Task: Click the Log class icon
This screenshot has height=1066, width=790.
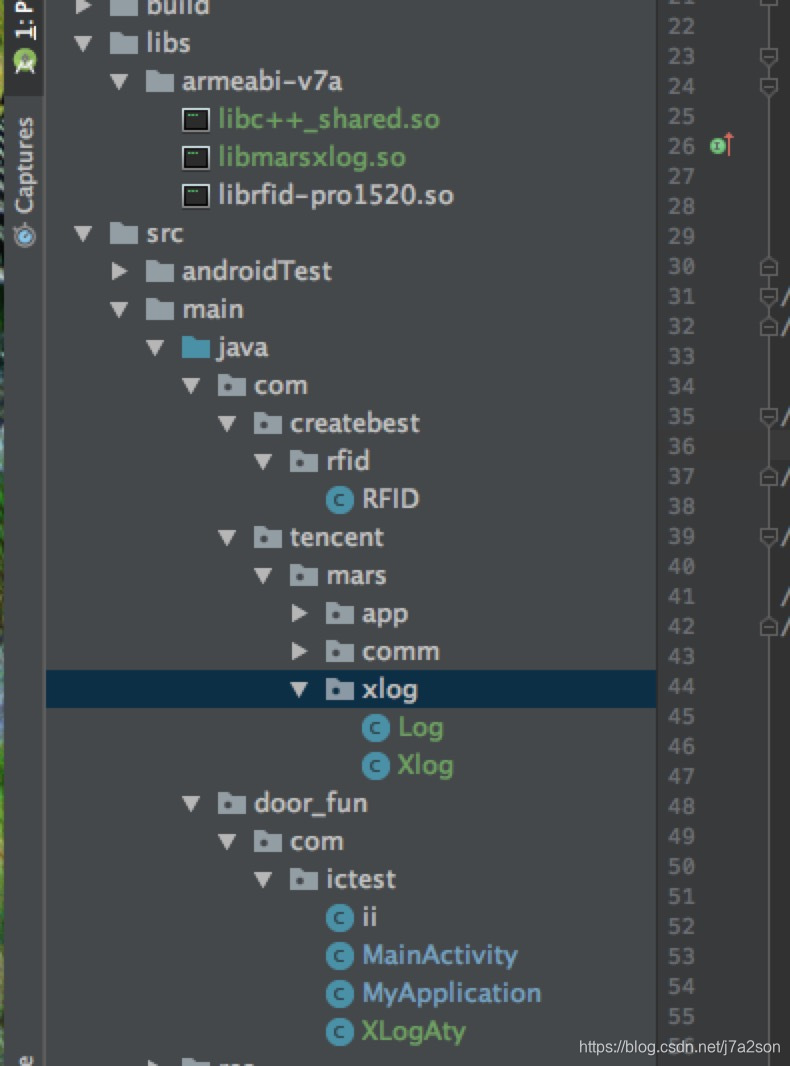Action: [x=376, y=728]
